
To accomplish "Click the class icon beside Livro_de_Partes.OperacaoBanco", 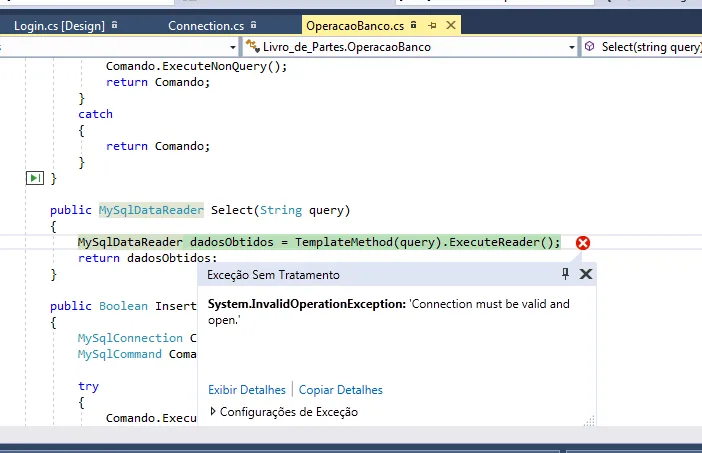I will (x=253, y=46).
